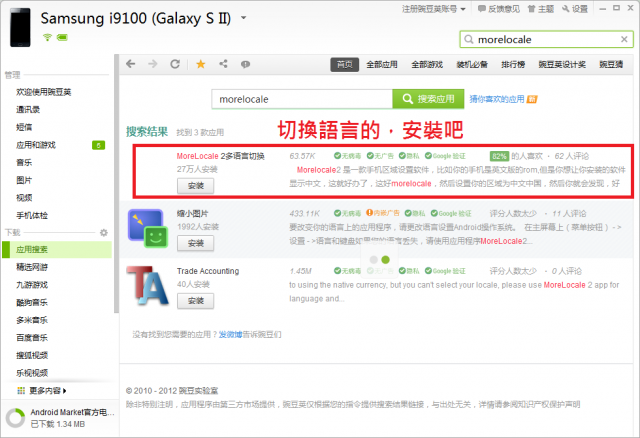Open 多米音乐 in sidebar

(x=32, y=320)
